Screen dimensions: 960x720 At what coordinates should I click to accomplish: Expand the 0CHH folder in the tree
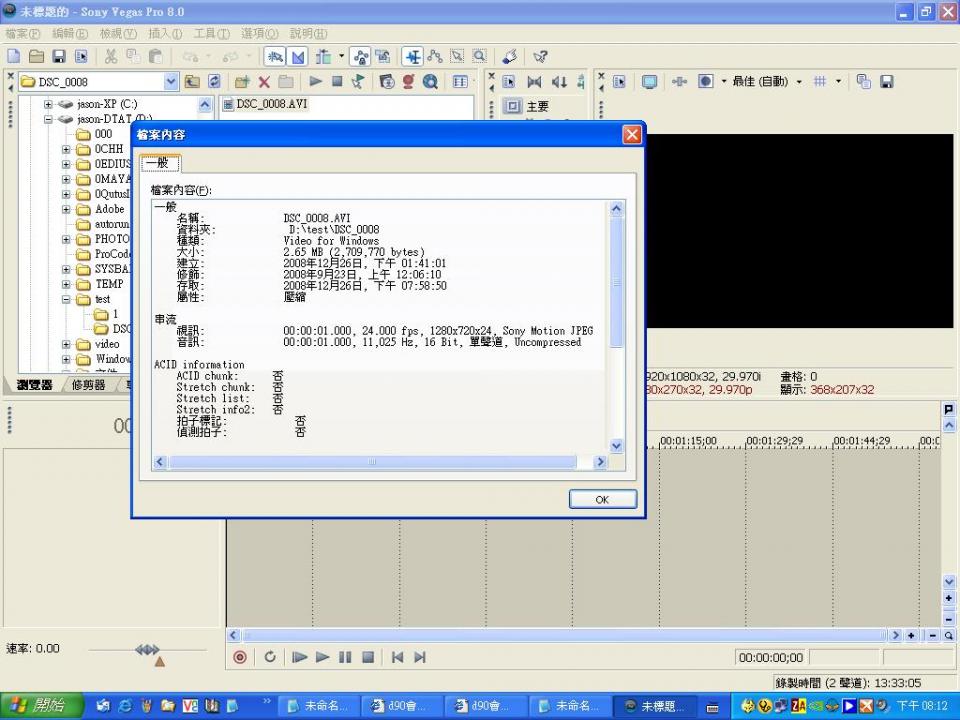pos(67,149)
